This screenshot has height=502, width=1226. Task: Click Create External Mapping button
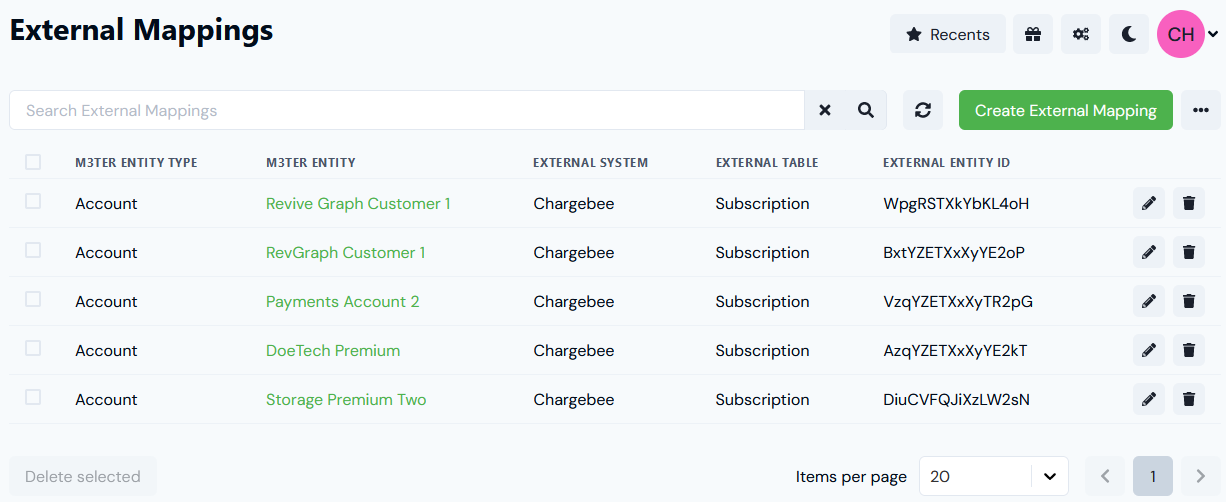[1066, 110]
